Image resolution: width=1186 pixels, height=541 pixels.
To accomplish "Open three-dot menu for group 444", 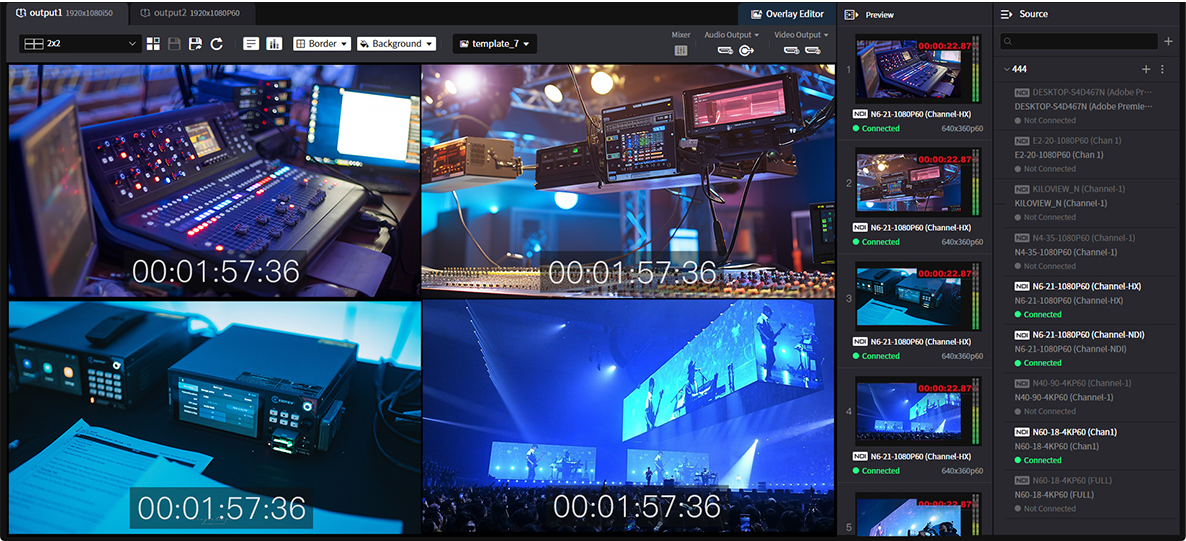I will (1162, 69).
